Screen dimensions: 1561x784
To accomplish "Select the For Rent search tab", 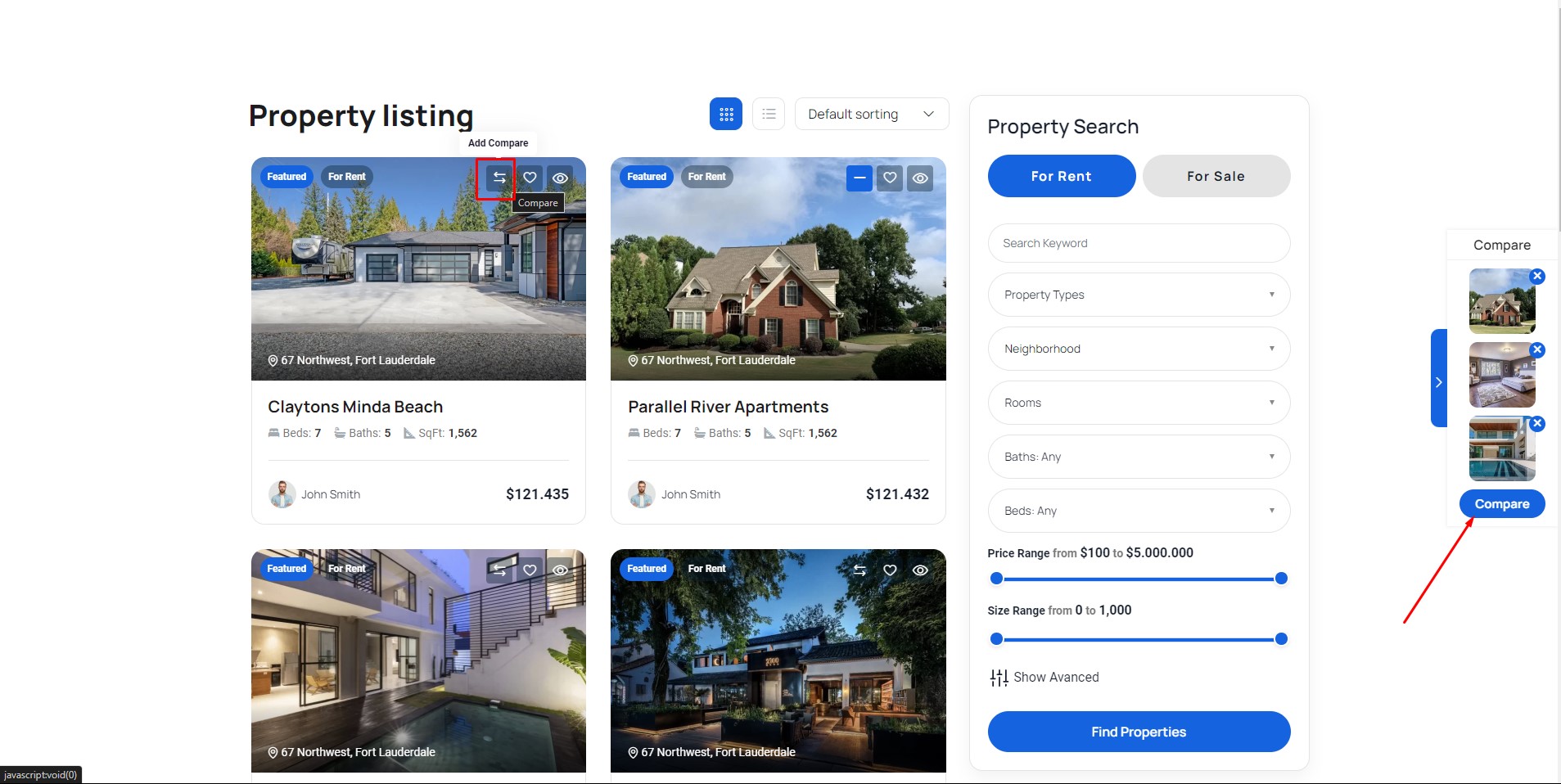I will click(1062, 176).
